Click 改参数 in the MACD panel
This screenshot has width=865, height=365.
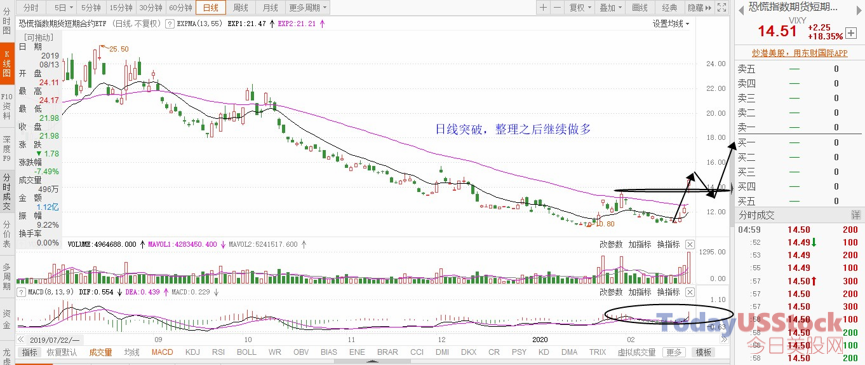point(611,291)
